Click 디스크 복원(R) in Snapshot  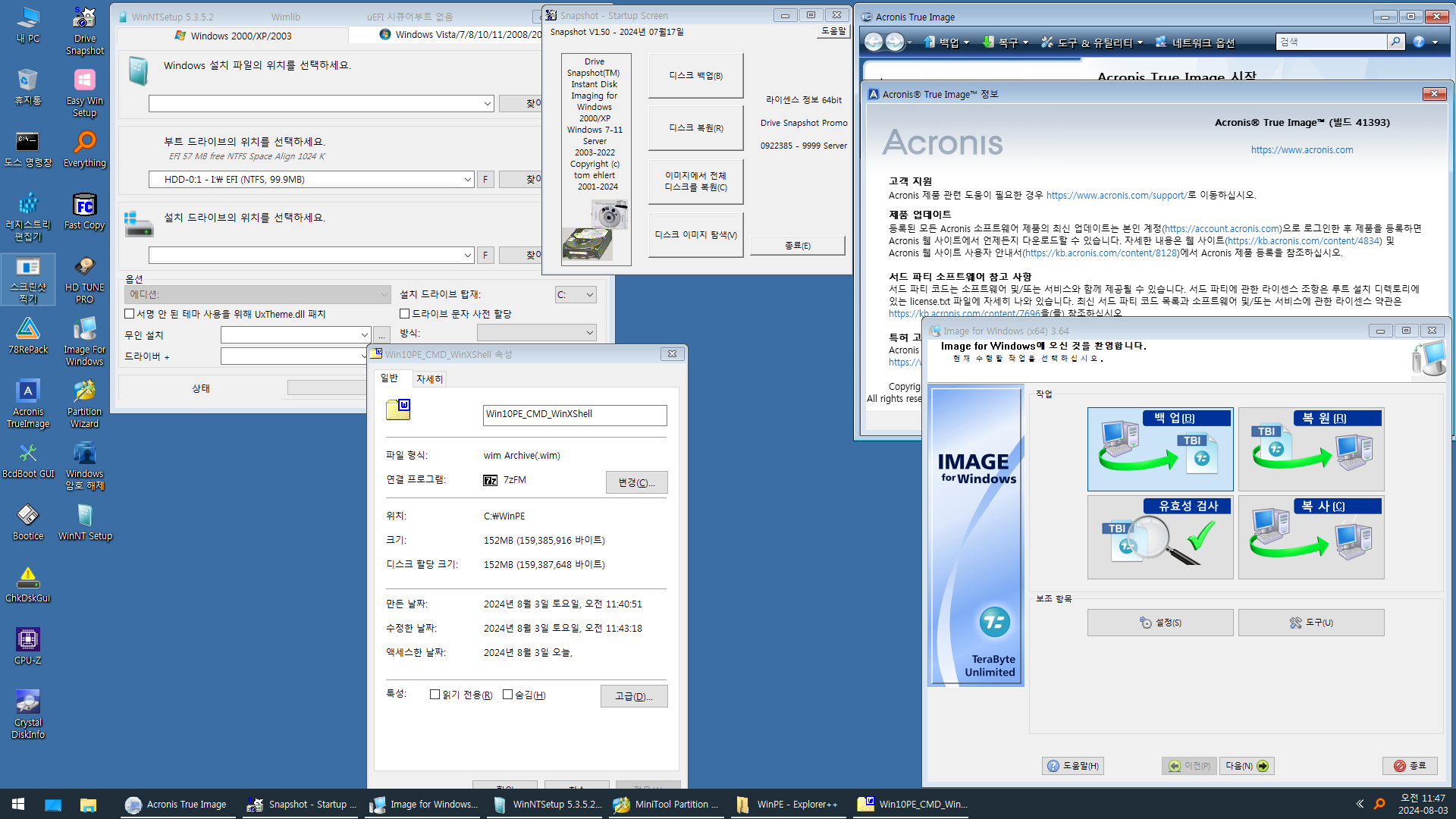[x=695, y=128]
